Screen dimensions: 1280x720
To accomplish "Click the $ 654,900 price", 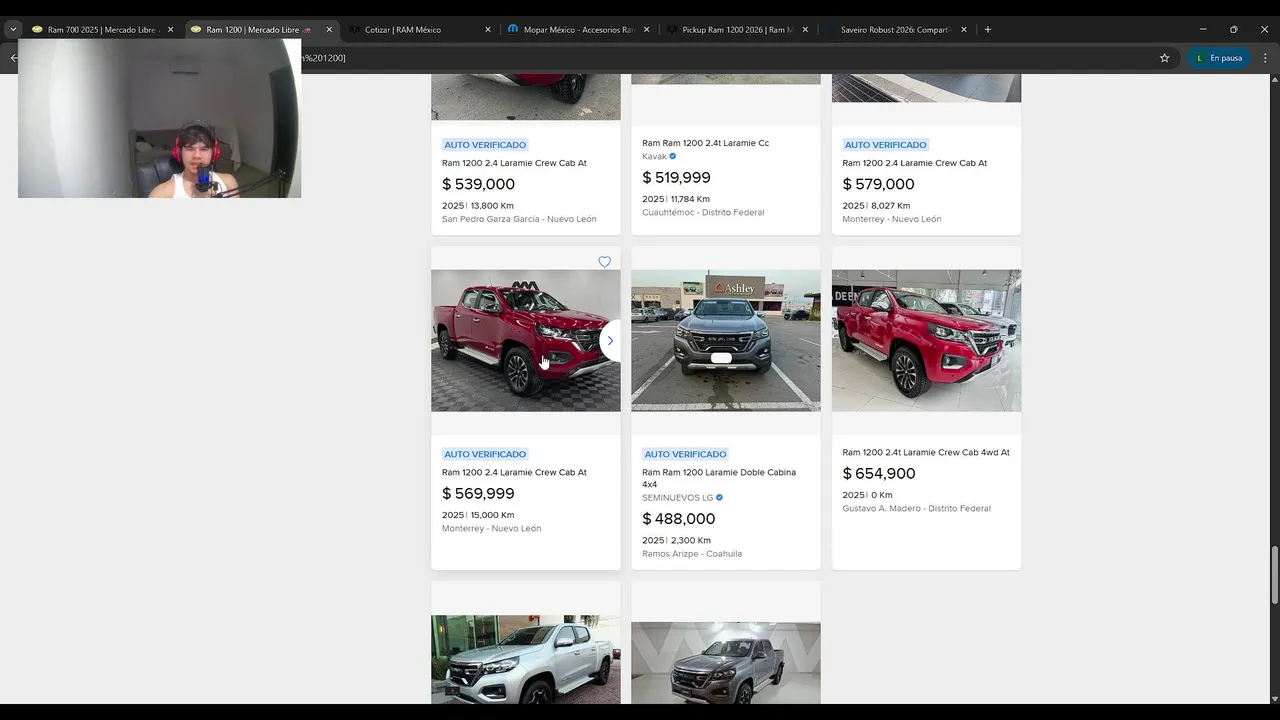I will 878,473.
